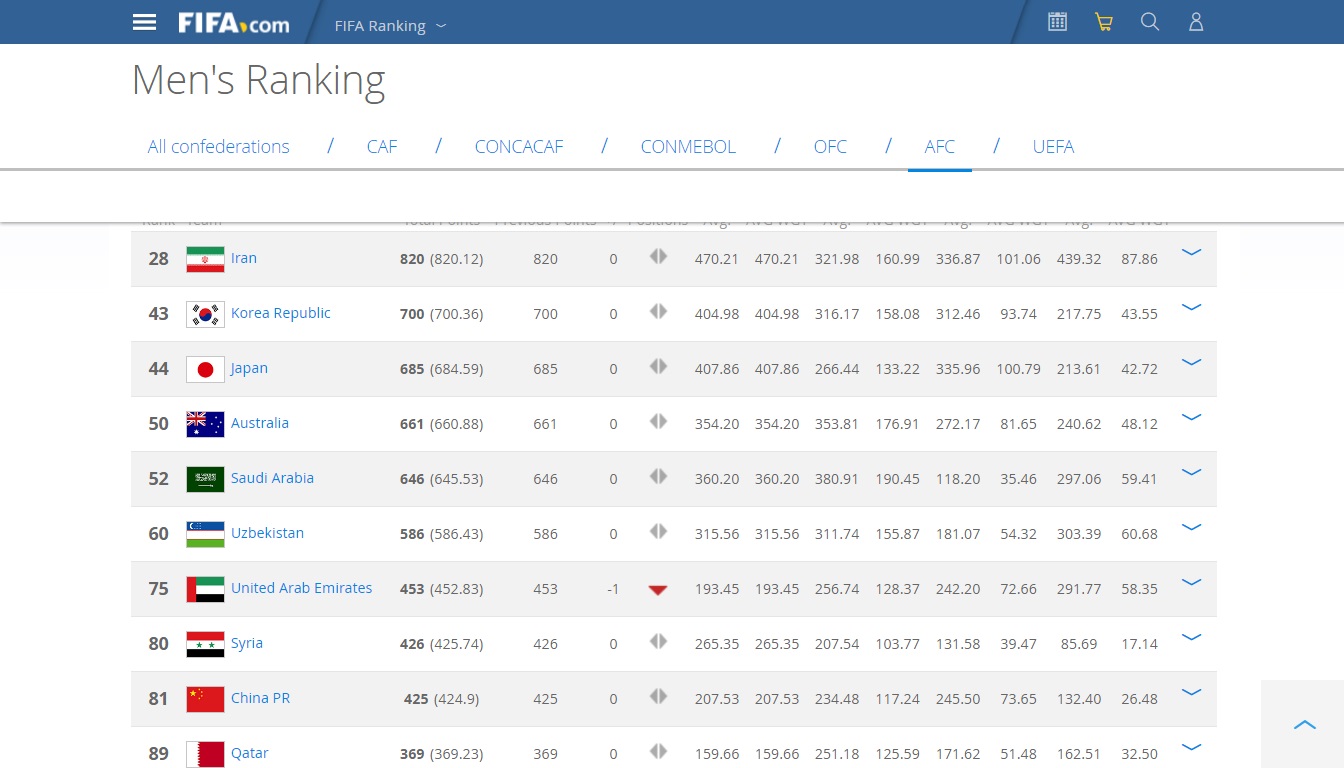Expand the Iran row details

pyautogui.click(x=1191, y=253)
